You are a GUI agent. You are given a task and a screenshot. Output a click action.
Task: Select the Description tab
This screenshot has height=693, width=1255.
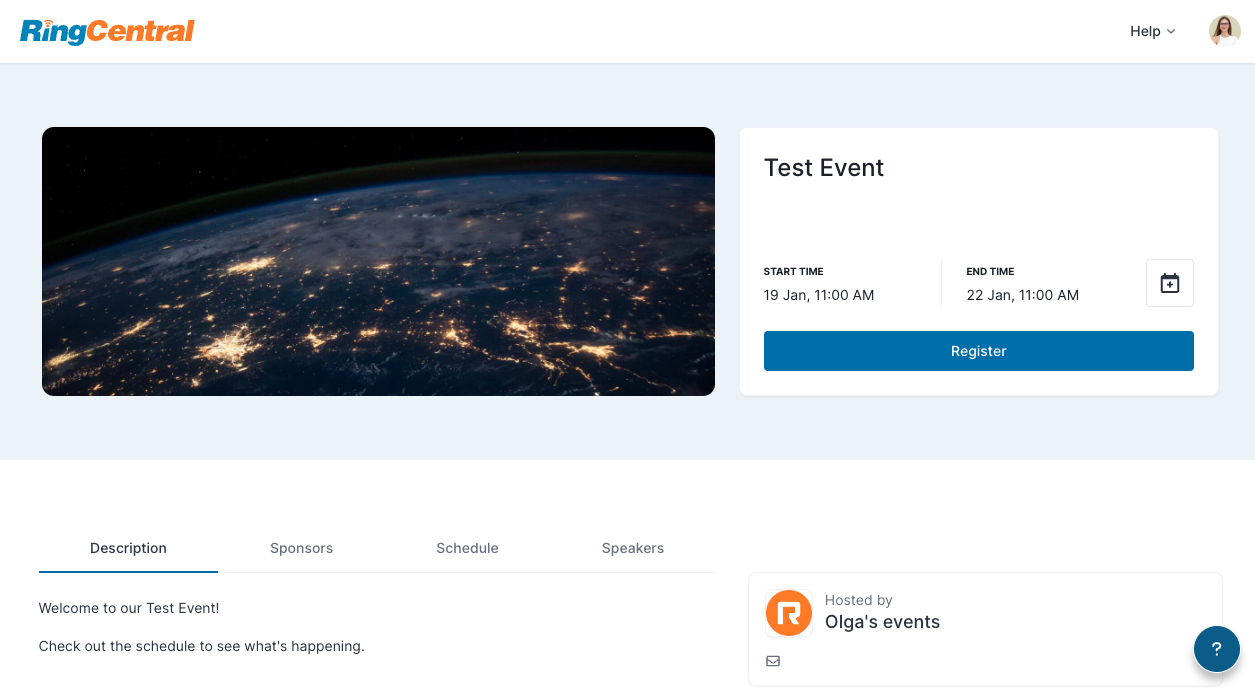(x=128, y=548)
